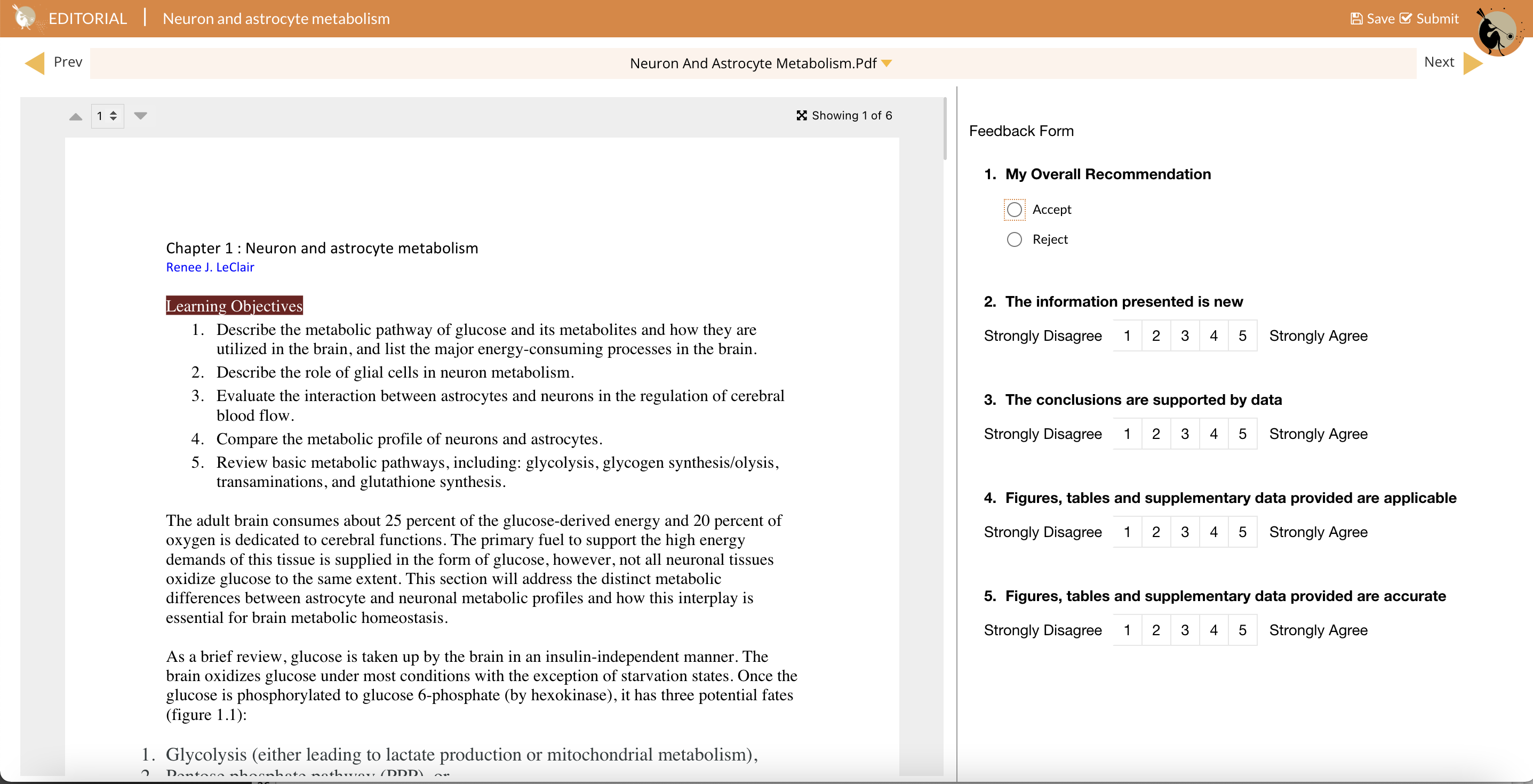The height and width of the screenshot is (784, 1533).
Task: Select the Accept recommendation radio button
Action: (1014, 210)
